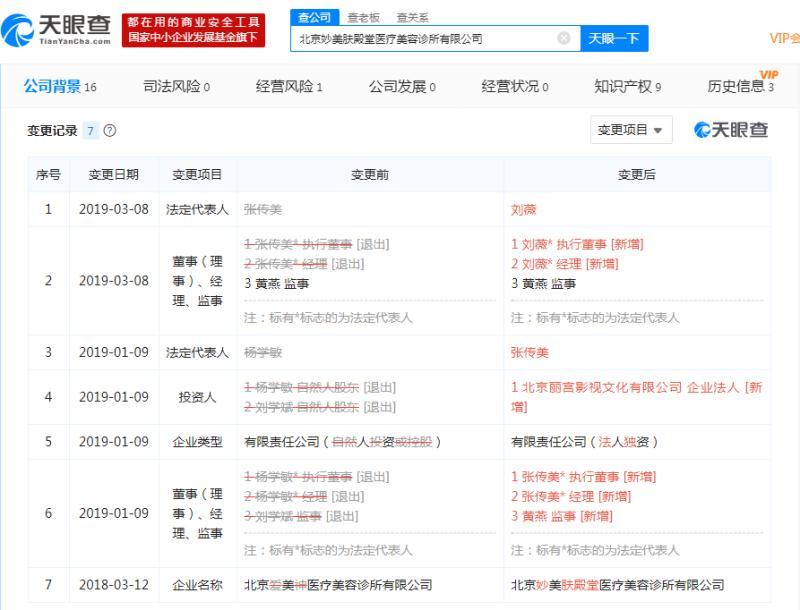The image size is (800, 610).
Task: Switch to the 查老板 search tab
Action: [364, 18]
